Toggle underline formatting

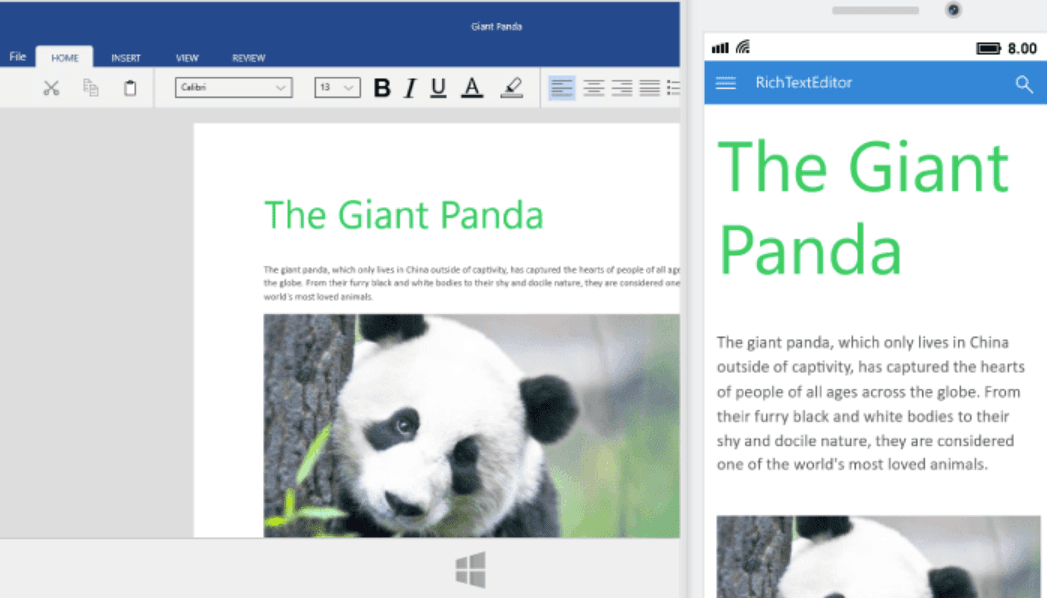[x=438, y=87]
